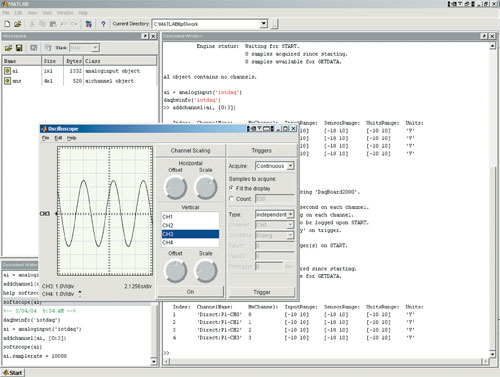Viewport: 500px width, 377px height.
Task: Undock the Workspace panel
Action: tap(145, 36)
